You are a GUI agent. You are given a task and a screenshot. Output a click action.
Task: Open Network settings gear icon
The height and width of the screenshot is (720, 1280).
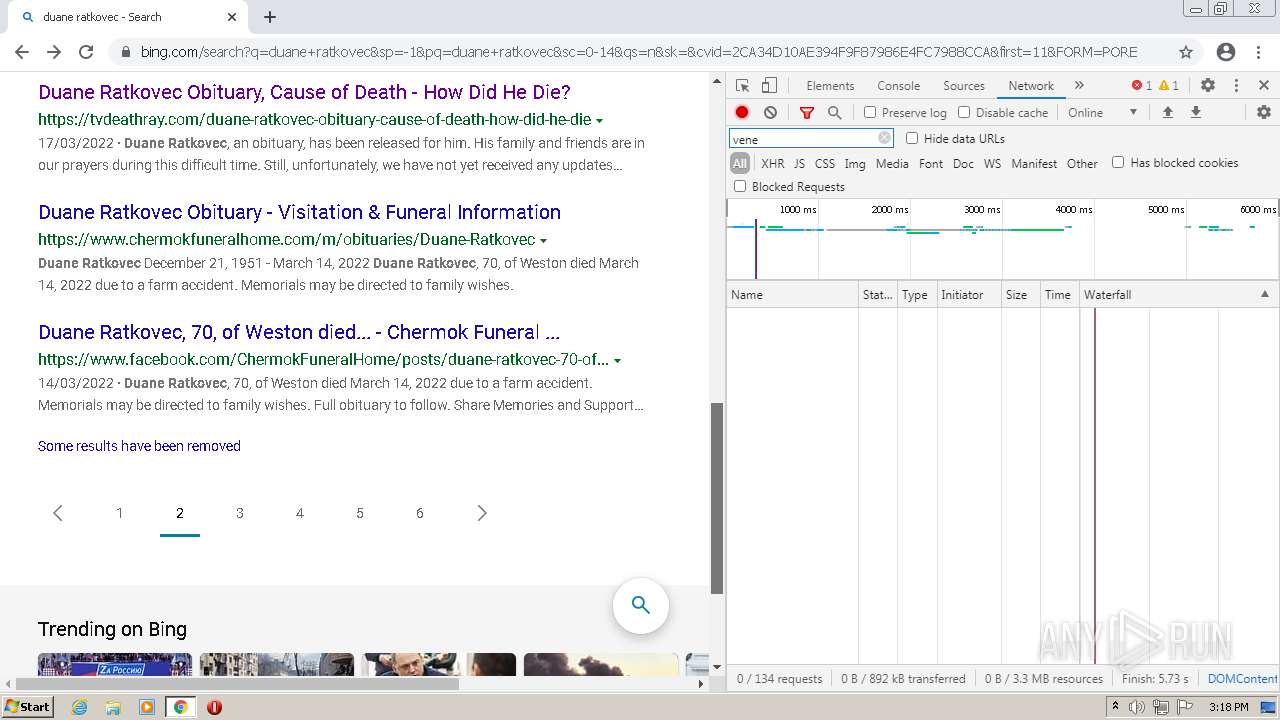point(1263,113)
